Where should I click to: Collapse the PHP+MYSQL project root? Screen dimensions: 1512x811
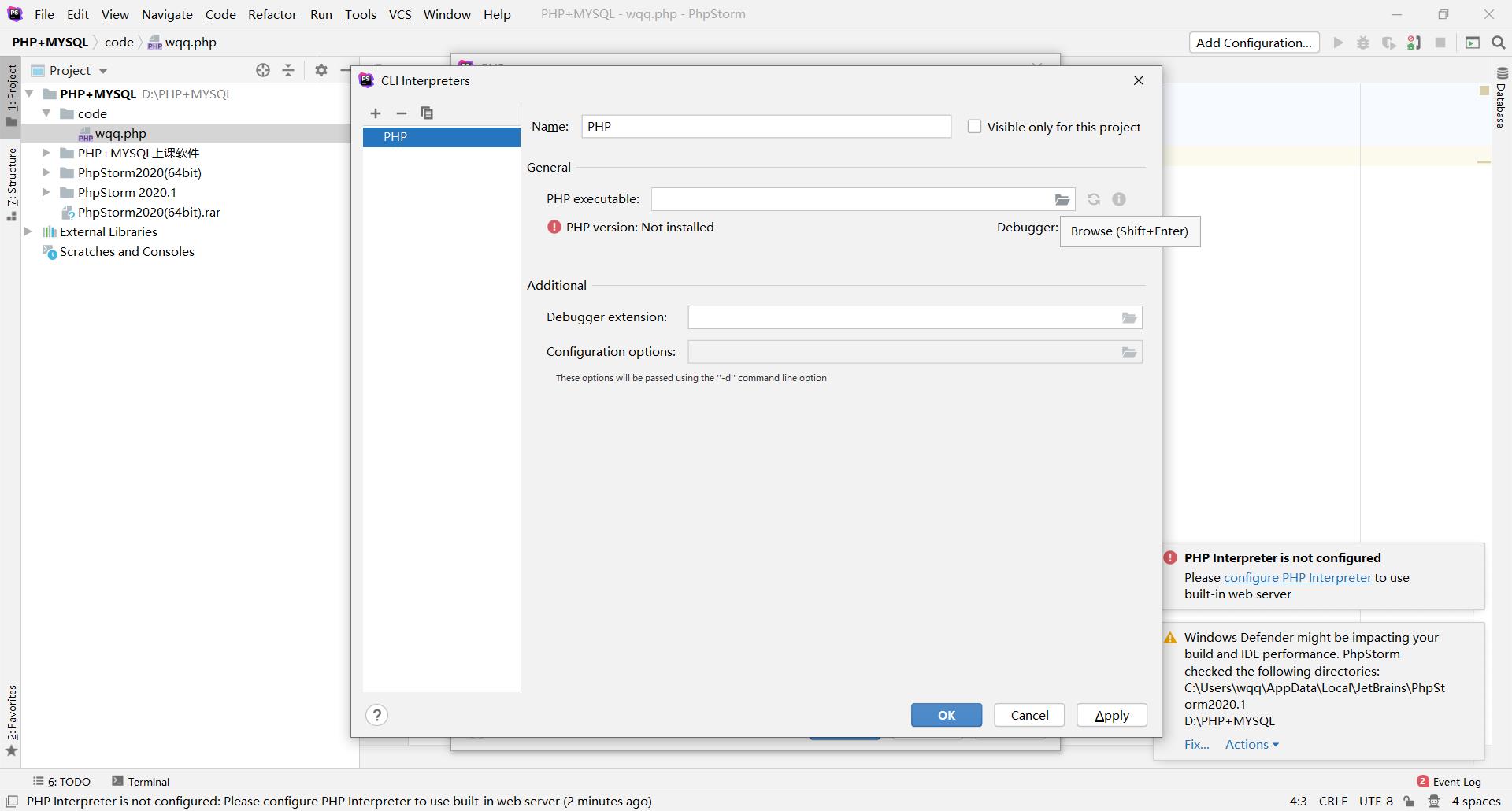pos(29,94)
